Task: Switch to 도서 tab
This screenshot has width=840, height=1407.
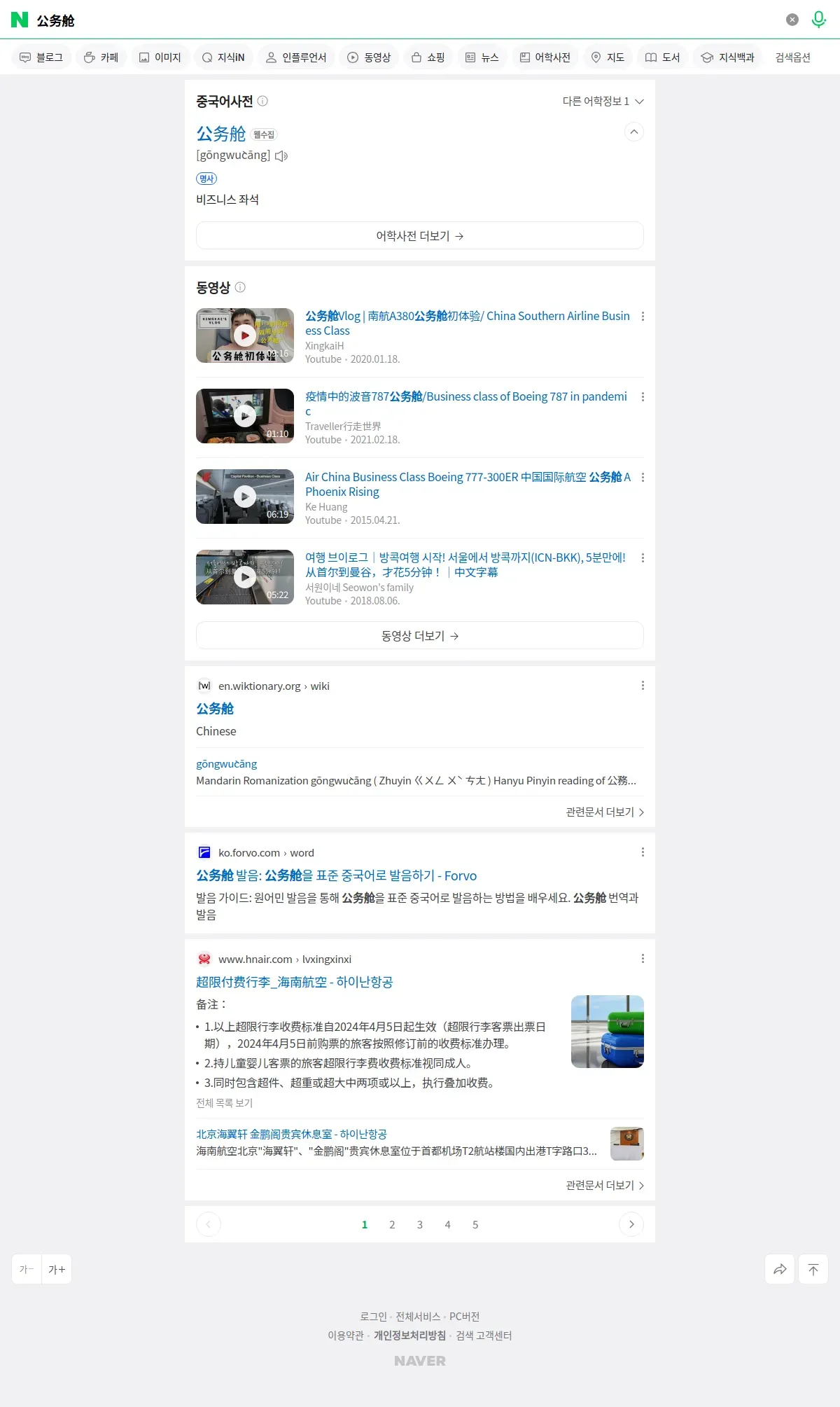Action: click(662, 57)
